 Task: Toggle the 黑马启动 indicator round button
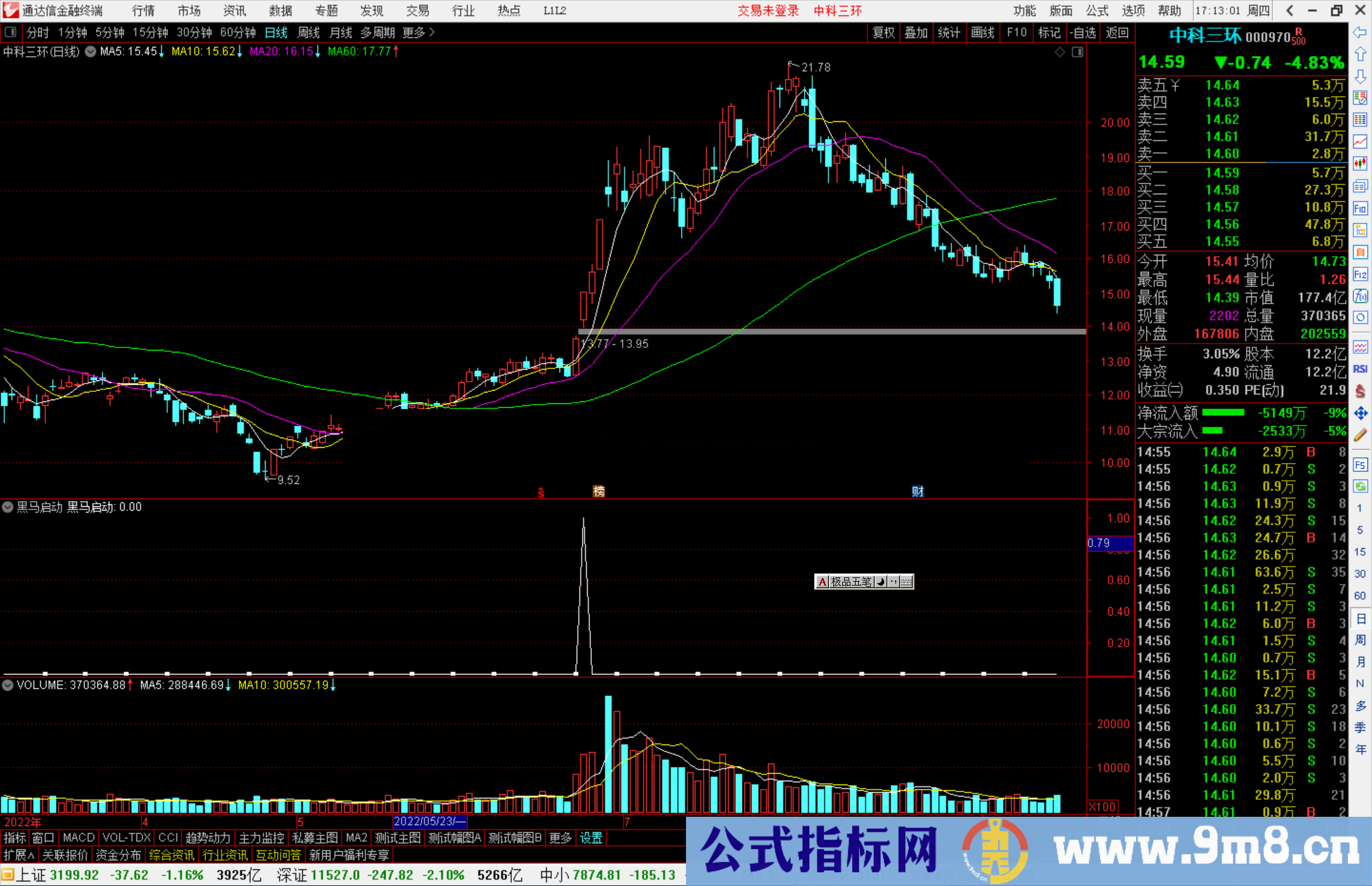(x=8, y=507)
